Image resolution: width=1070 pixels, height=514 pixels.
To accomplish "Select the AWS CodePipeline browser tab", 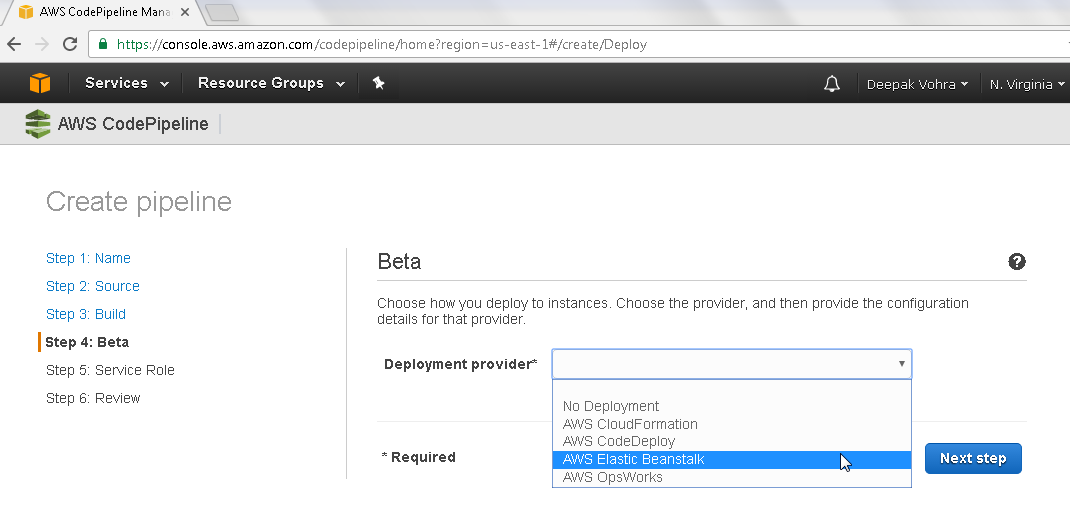I will pyautogui.click(x=102, y=12).
